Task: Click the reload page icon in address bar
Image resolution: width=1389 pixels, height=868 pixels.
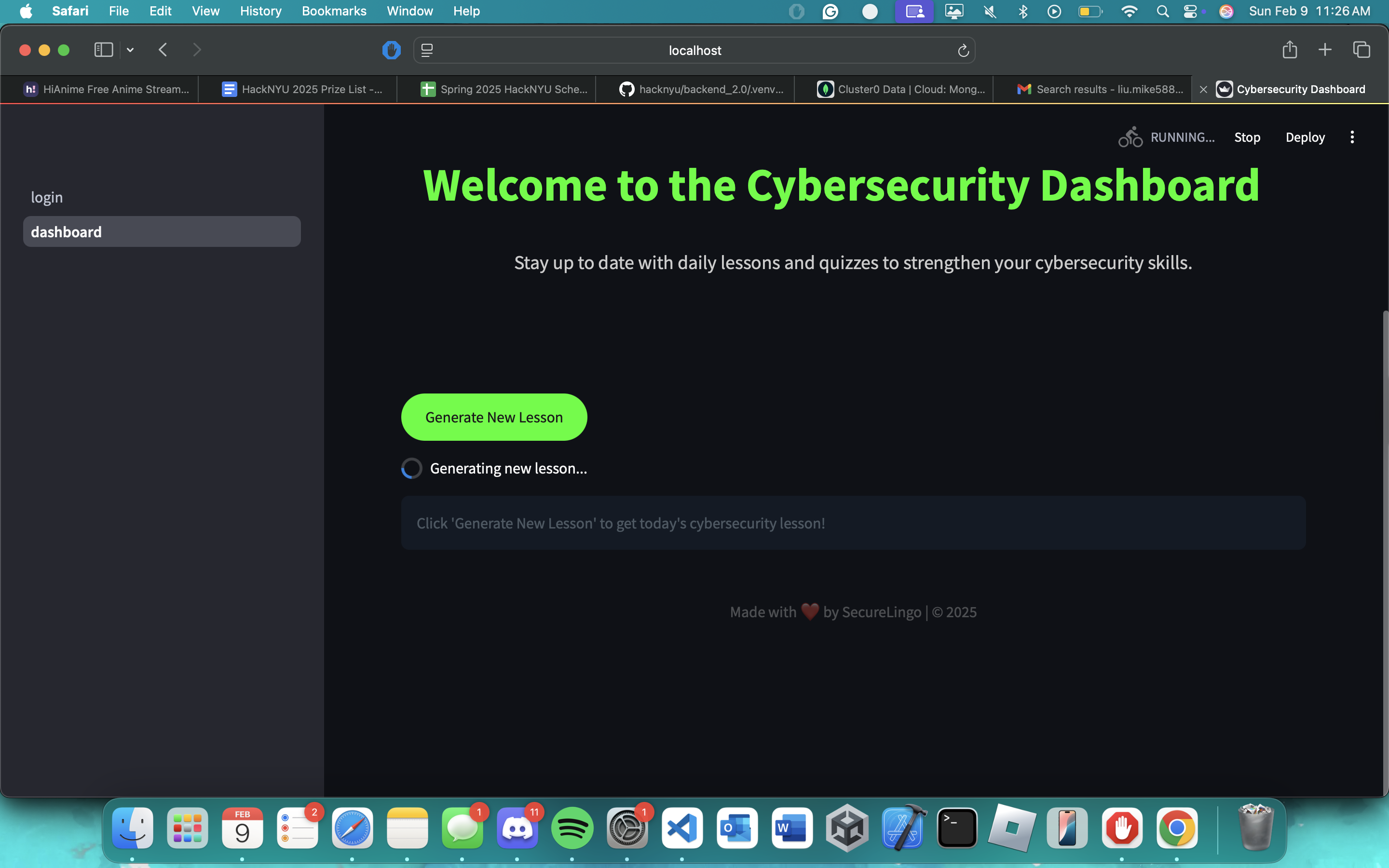Action: point(963,51)
